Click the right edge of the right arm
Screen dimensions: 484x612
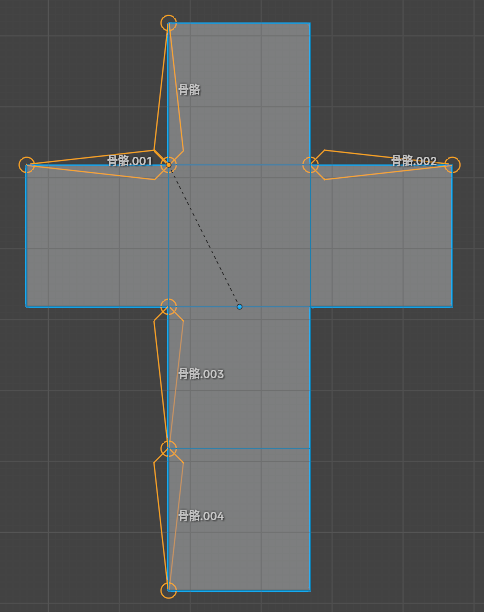point(452,236)
